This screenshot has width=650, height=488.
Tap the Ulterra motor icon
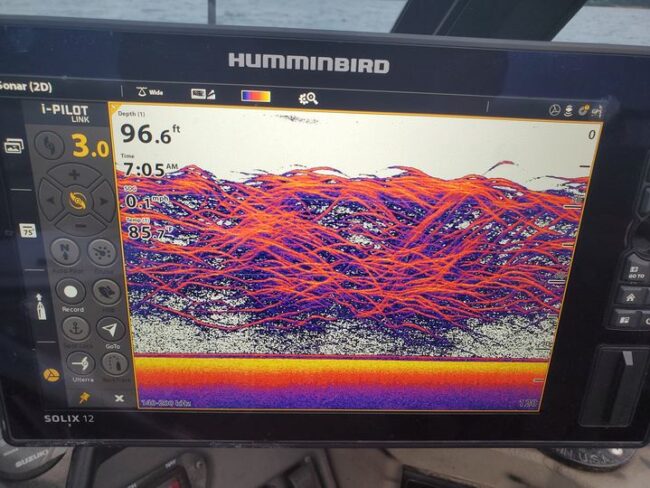[x=80, y=362]
